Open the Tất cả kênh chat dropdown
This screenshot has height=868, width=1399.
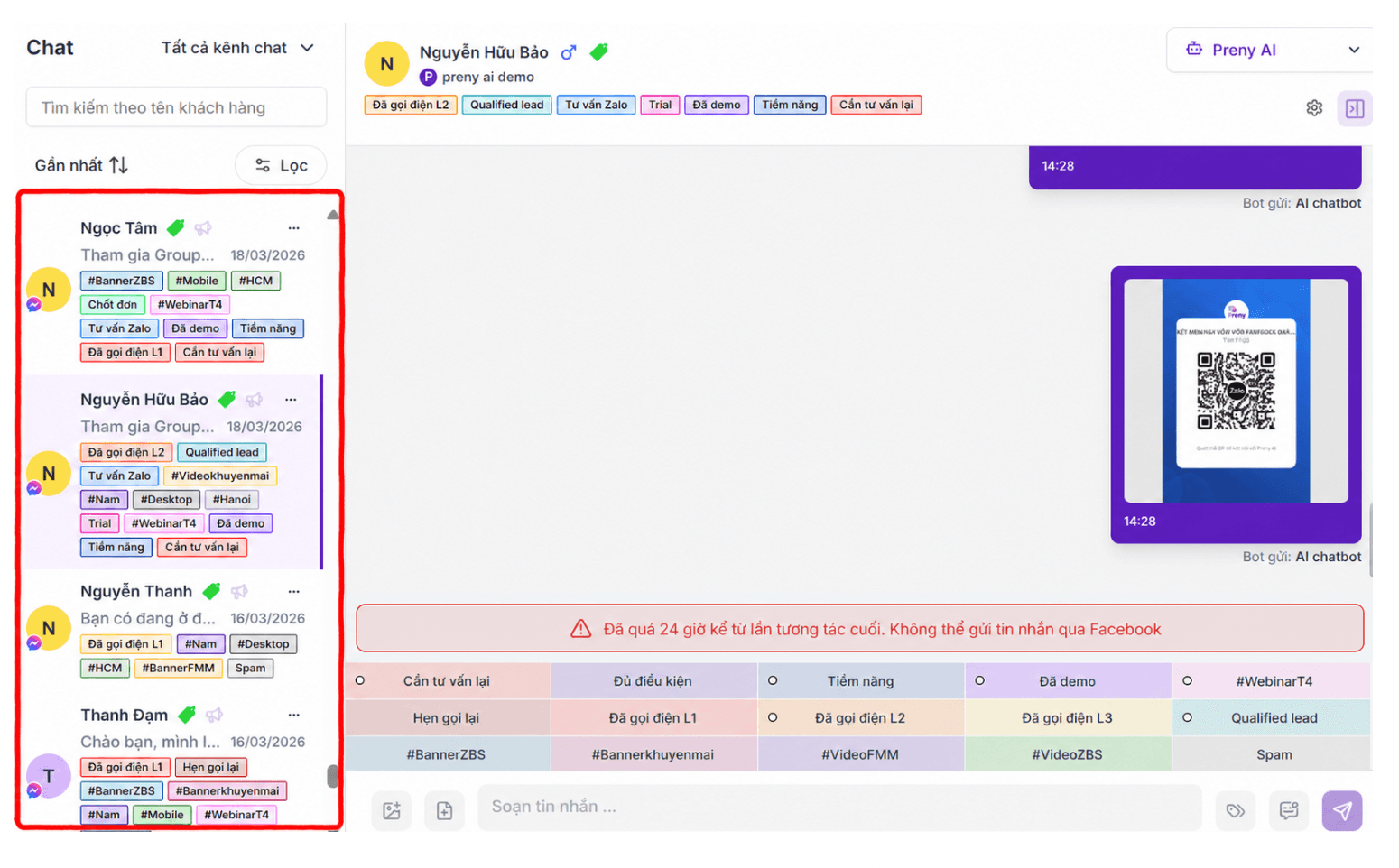coord(237,48)
